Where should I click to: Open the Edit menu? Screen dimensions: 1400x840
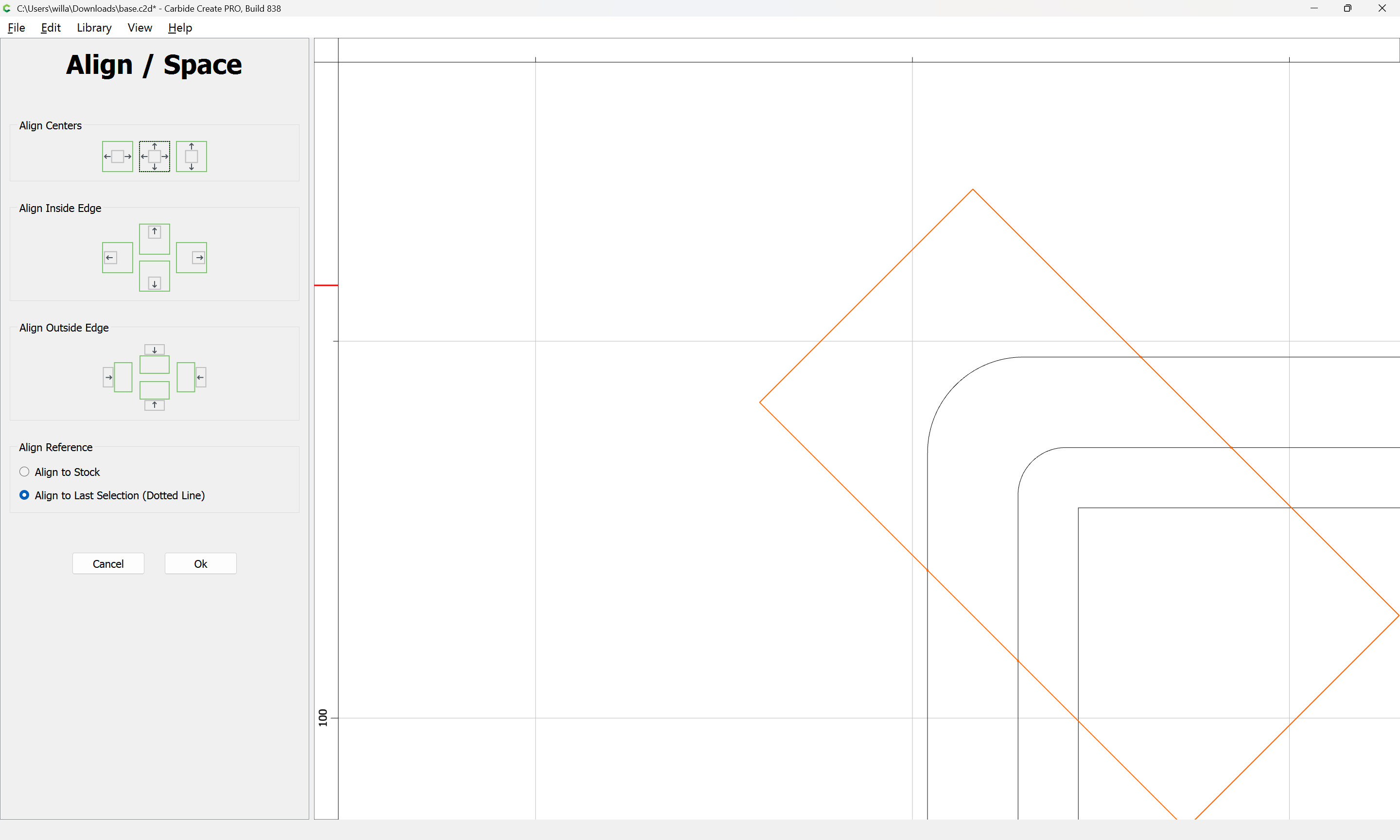pyautogui.click(x=51, y=28)
